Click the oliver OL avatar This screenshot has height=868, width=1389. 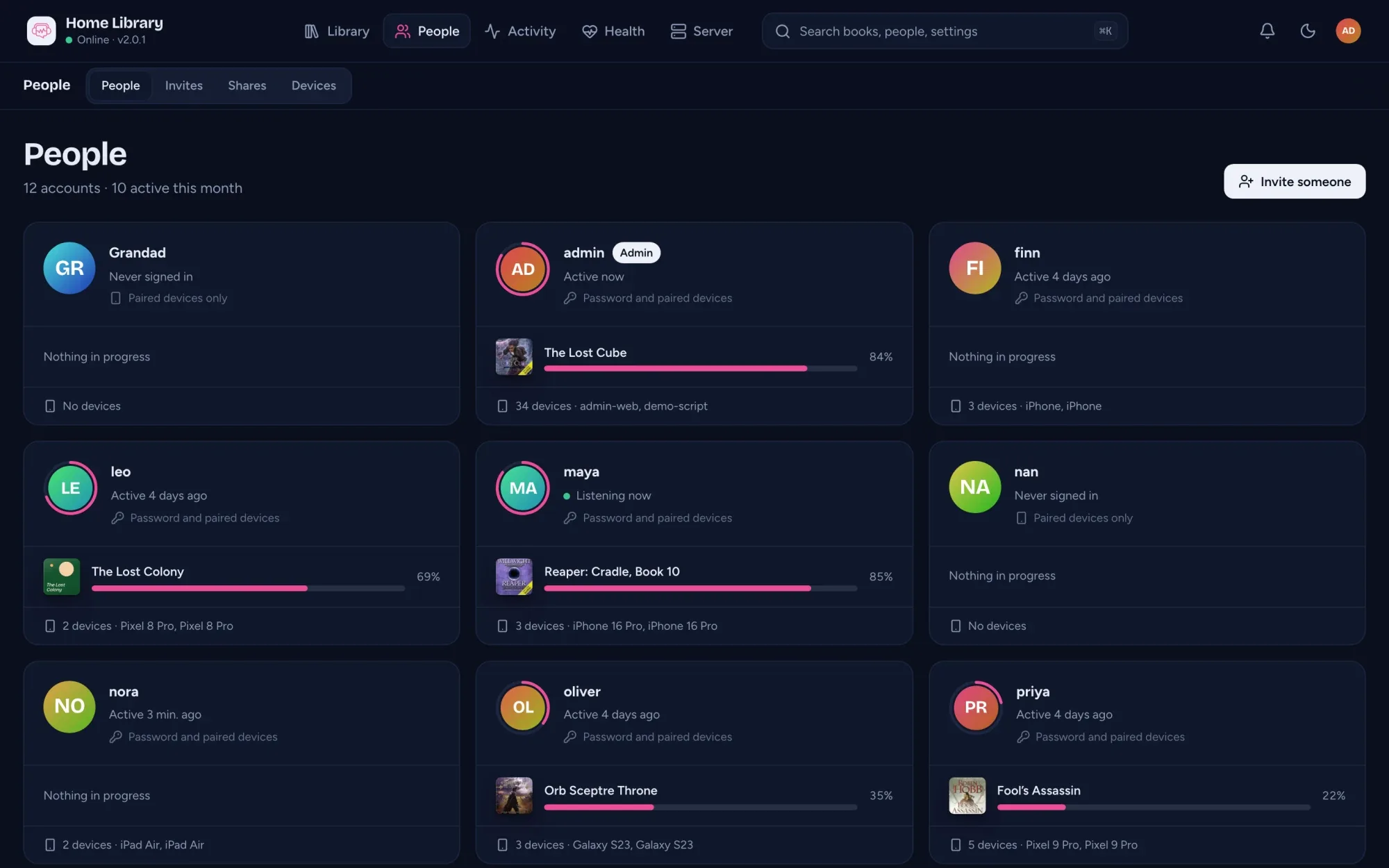click(523, 707)
